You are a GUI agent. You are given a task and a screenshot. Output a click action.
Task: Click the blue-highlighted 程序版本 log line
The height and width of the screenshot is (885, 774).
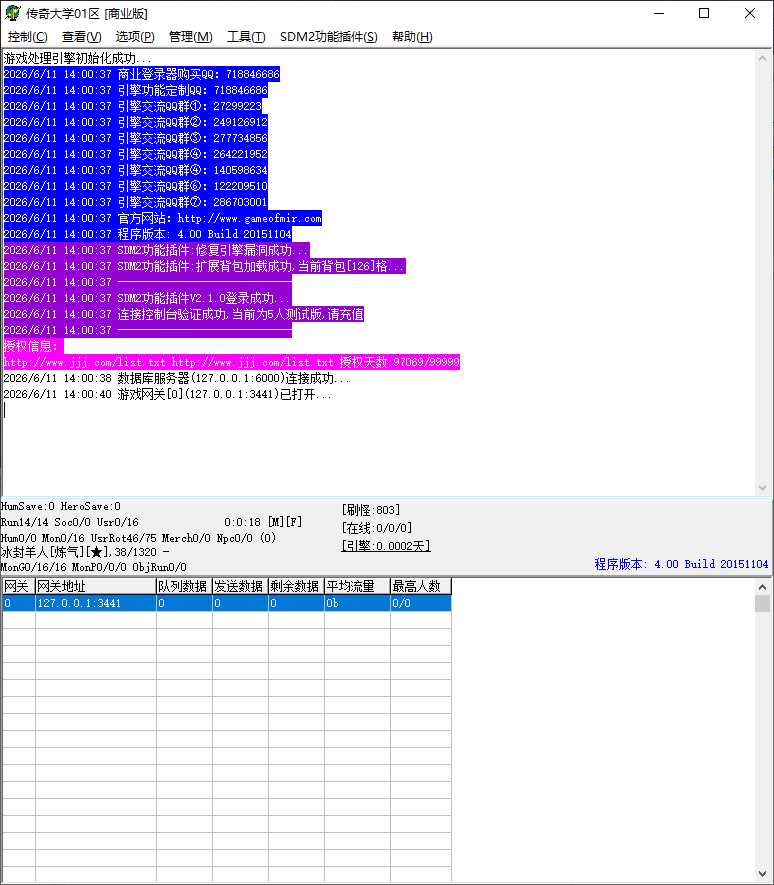point(147,234)
